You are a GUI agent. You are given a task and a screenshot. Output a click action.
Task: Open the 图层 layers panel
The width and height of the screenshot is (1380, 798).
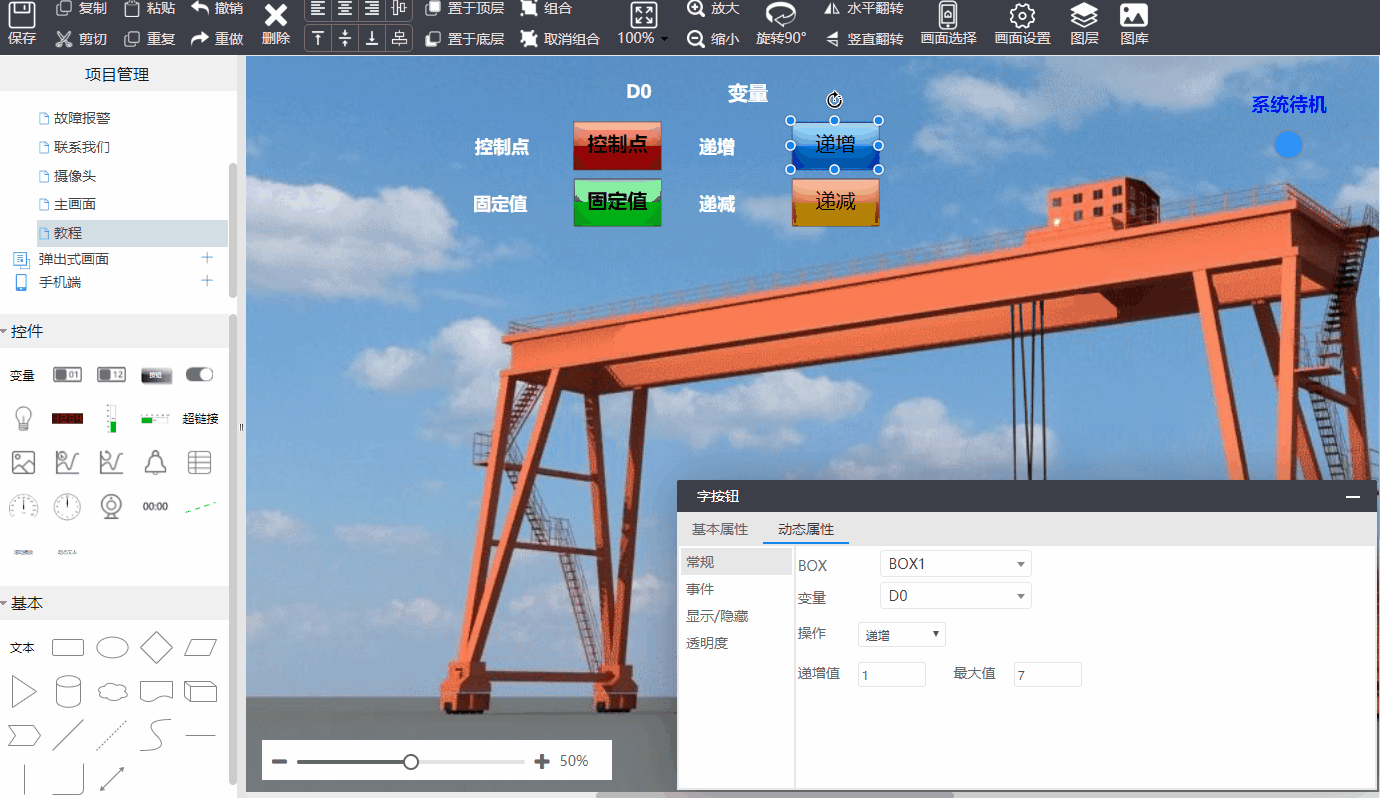[x=1084, y=24]
